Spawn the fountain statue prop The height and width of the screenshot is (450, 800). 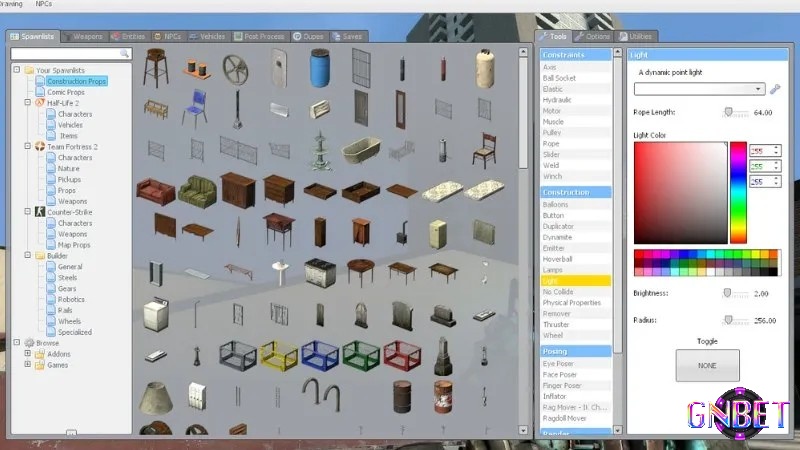321,150
